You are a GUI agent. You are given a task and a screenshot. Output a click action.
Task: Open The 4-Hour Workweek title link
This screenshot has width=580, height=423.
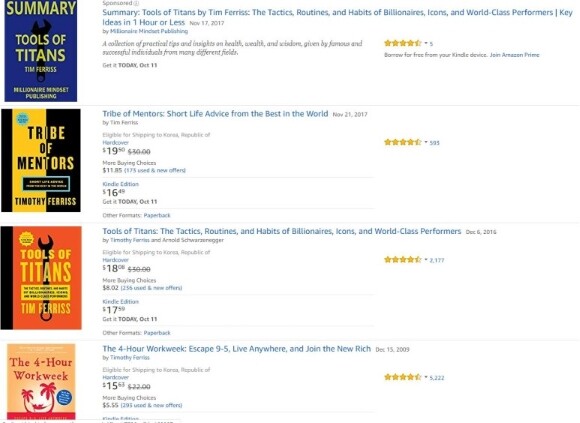[236, 349]
